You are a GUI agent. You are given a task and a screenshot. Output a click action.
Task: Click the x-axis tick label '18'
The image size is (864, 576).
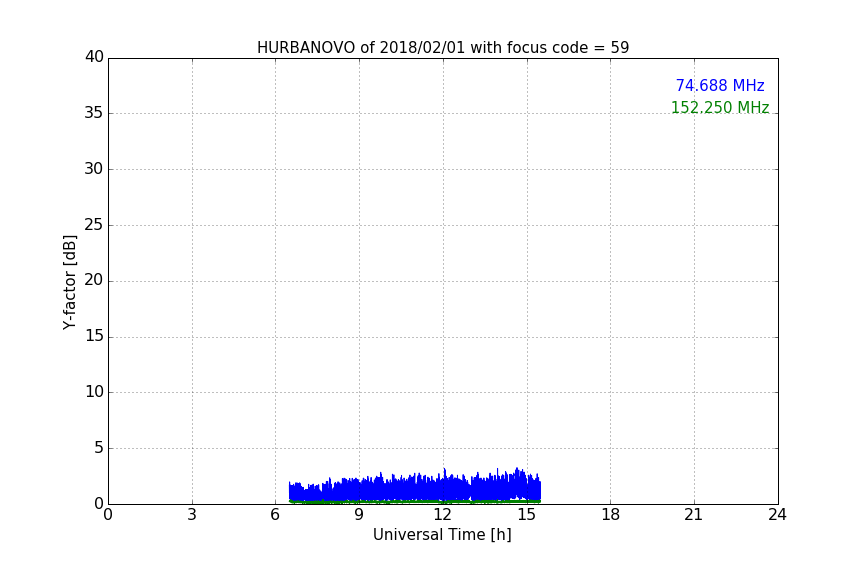coord(611,515)
